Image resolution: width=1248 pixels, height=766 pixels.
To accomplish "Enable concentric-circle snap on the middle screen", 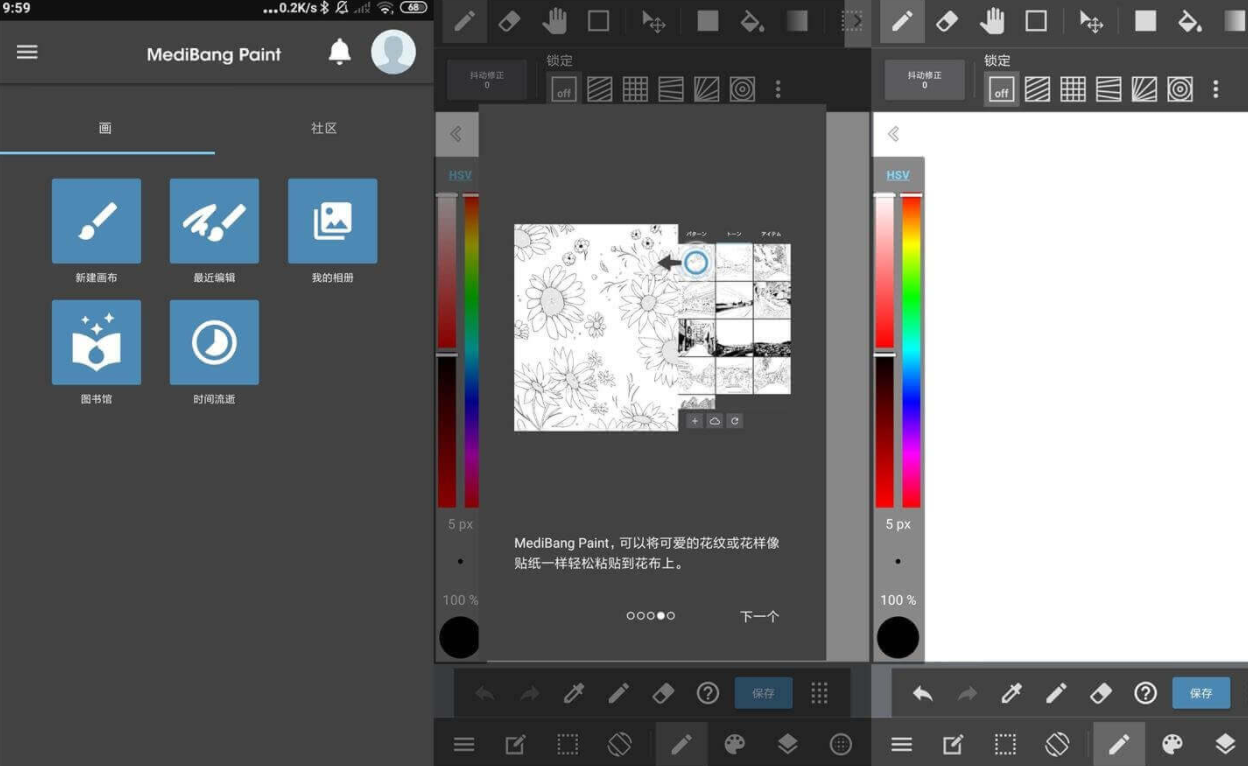I will [x=742, y=90].
